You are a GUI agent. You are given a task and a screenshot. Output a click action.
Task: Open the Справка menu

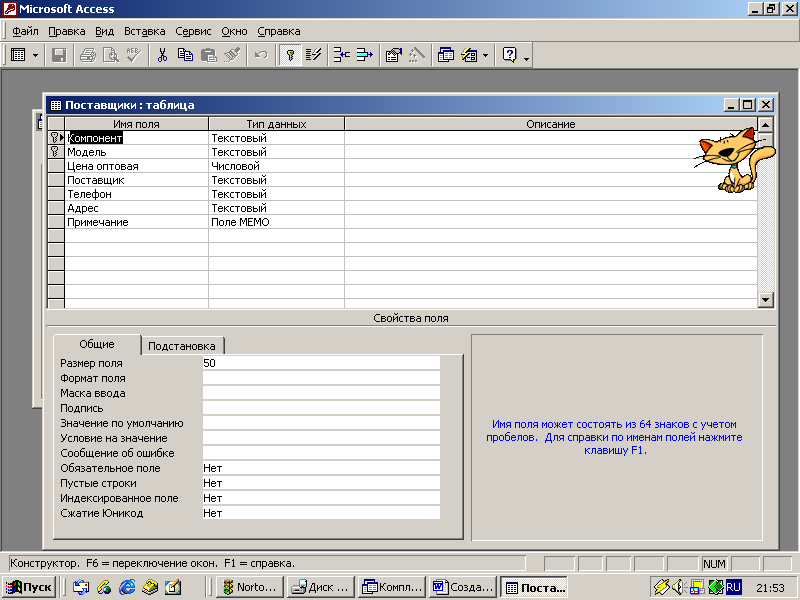pos(279,31)
